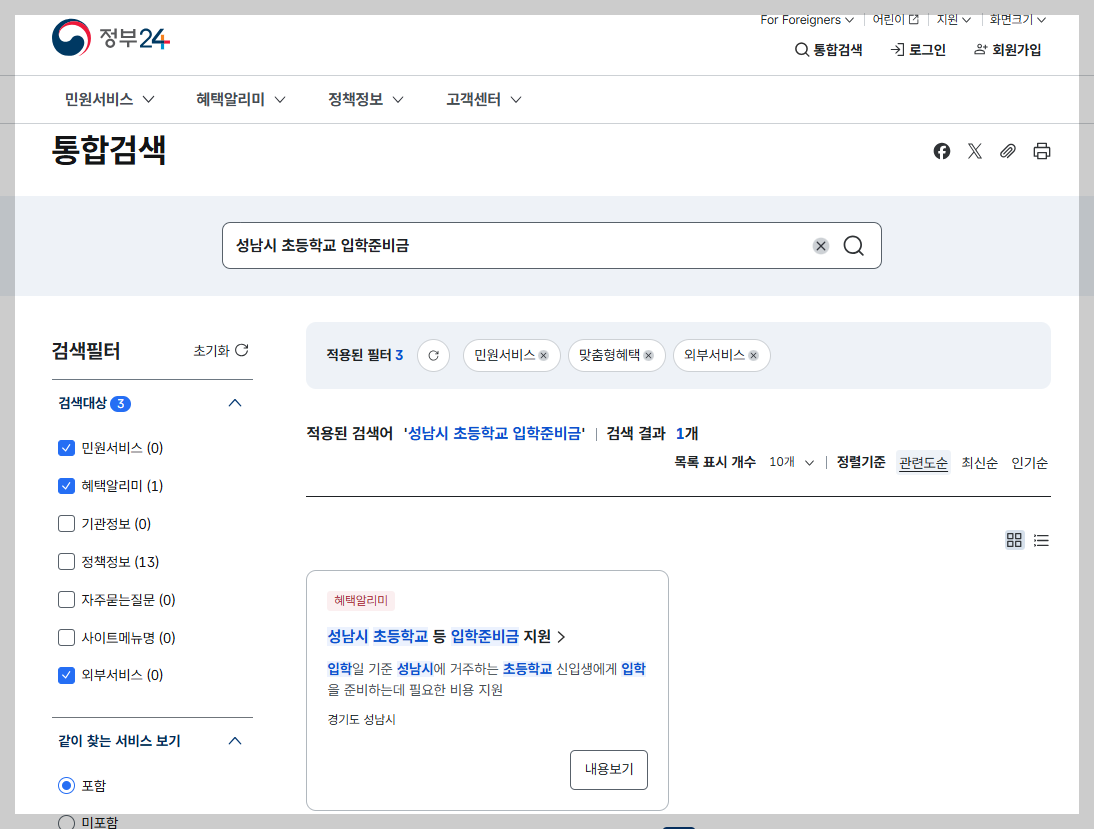Open the 화면크기 dropdown

click(x=1015, y=18)
